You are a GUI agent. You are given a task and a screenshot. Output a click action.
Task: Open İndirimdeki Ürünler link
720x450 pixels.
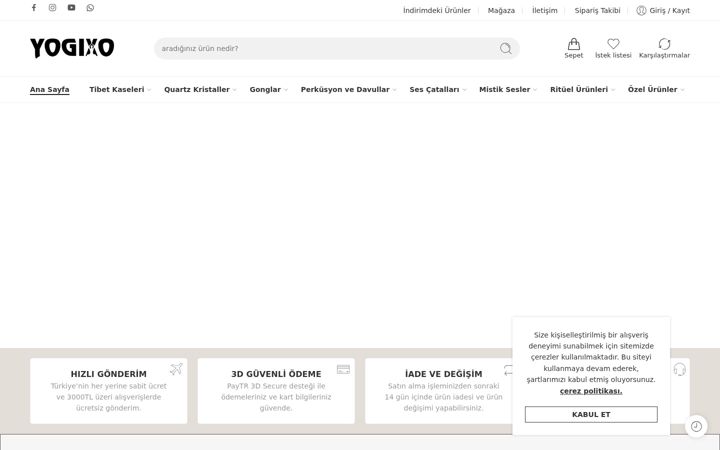(437, 11)
